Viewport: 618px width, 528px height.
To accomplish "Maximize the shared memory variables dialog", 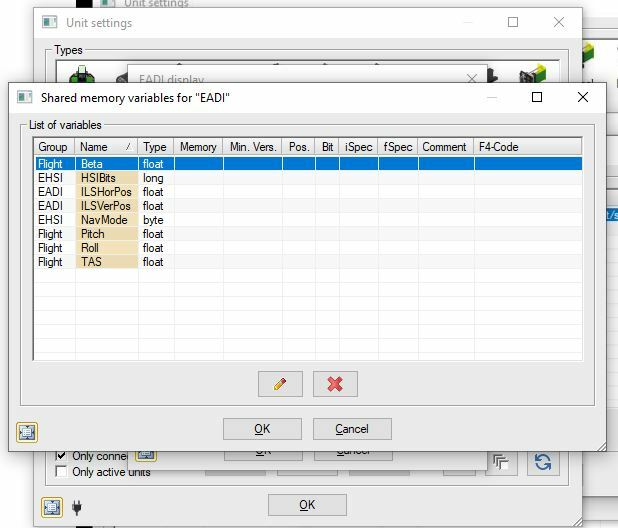I will tap(537, 97).
